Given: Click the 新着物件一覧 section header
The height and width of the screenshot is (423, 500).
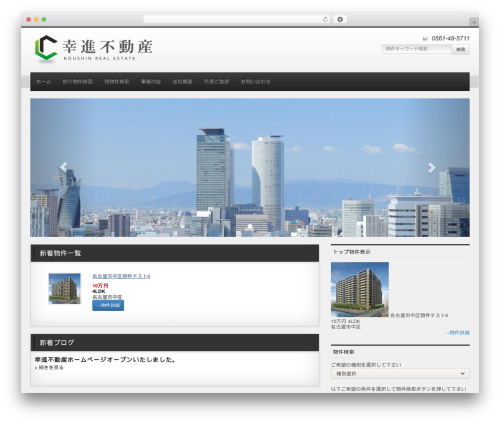Looking at the screenshot, I should (x=175, y=253).
